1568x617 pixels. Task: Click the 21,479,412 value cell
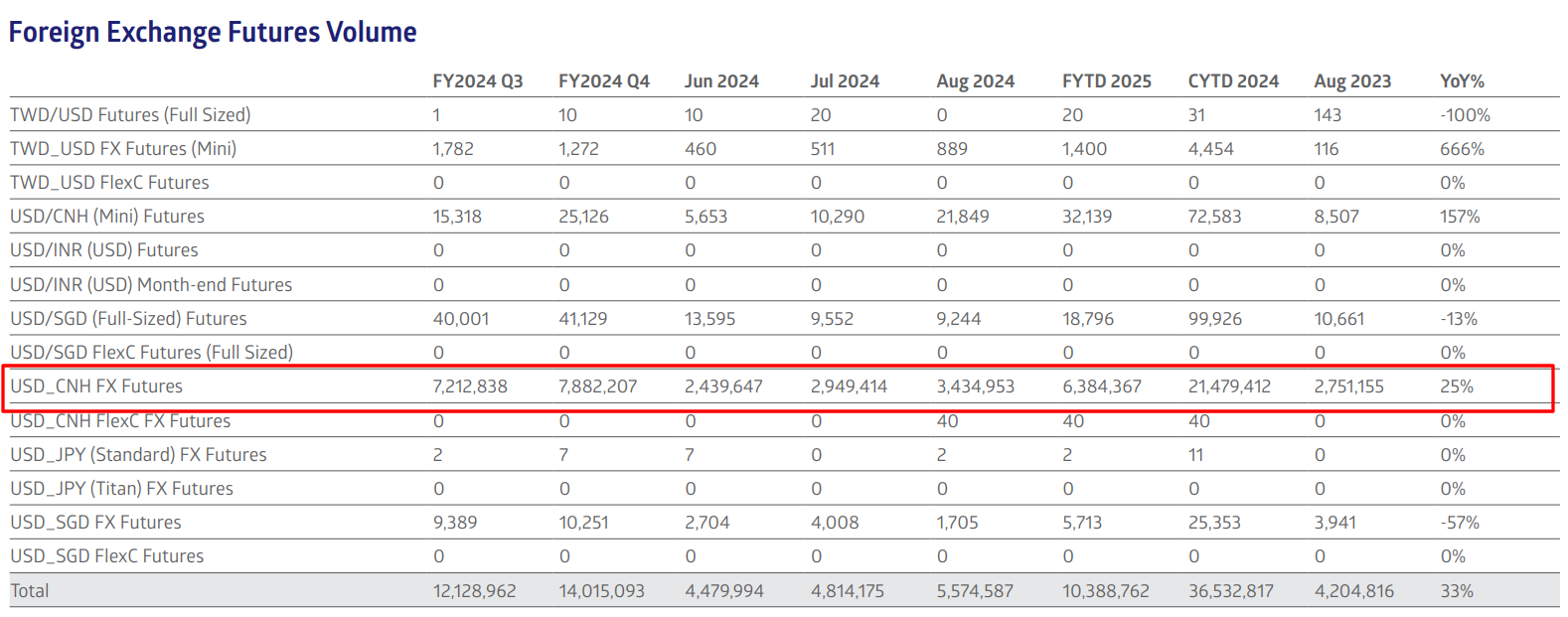[1229, 386]
